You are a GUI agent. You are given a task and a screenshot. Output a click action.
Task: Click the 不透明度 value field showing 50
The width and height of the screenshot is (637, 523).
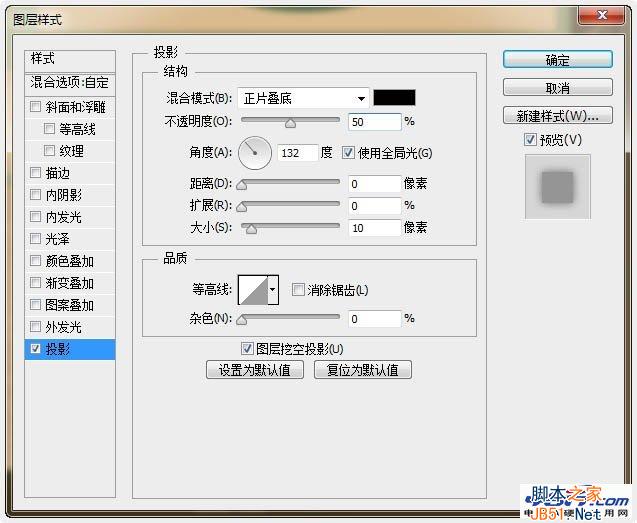point(375,122)
